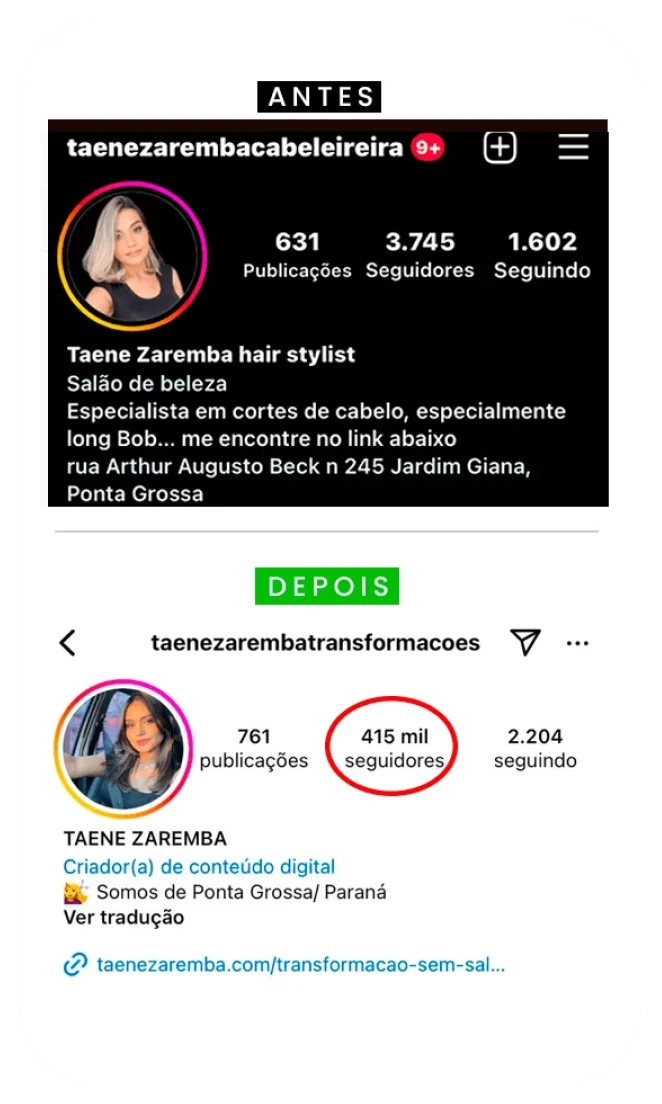This screenshot has width=662, height=1104.
Task: Open the blonde profile picture story
Action: click(x=132, y=256)
